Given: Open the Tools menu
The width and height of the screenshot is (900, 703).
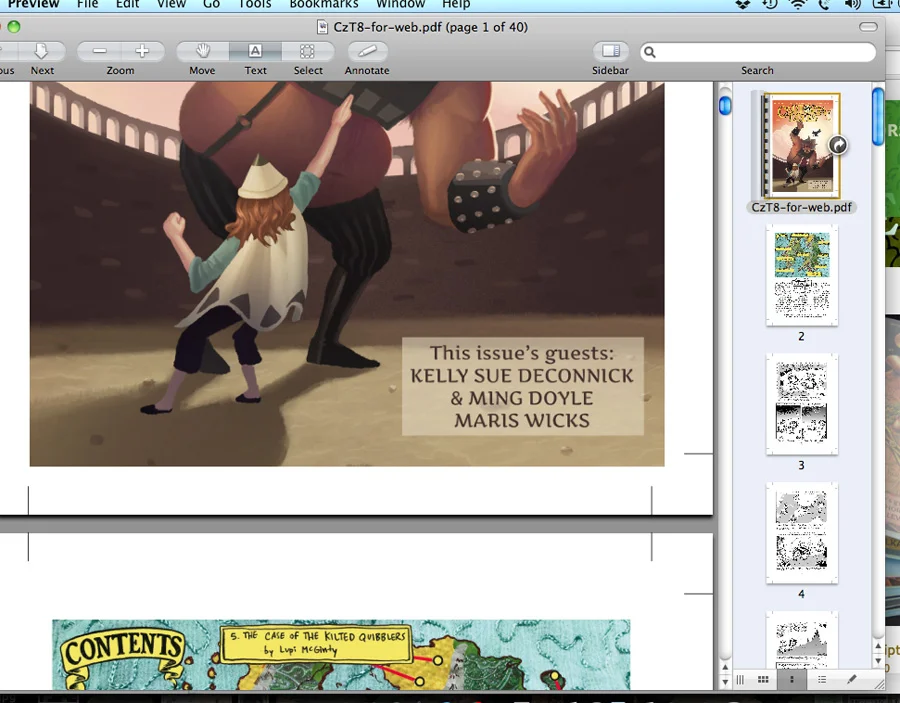Looking at the screenshot, I should point(255,4).
